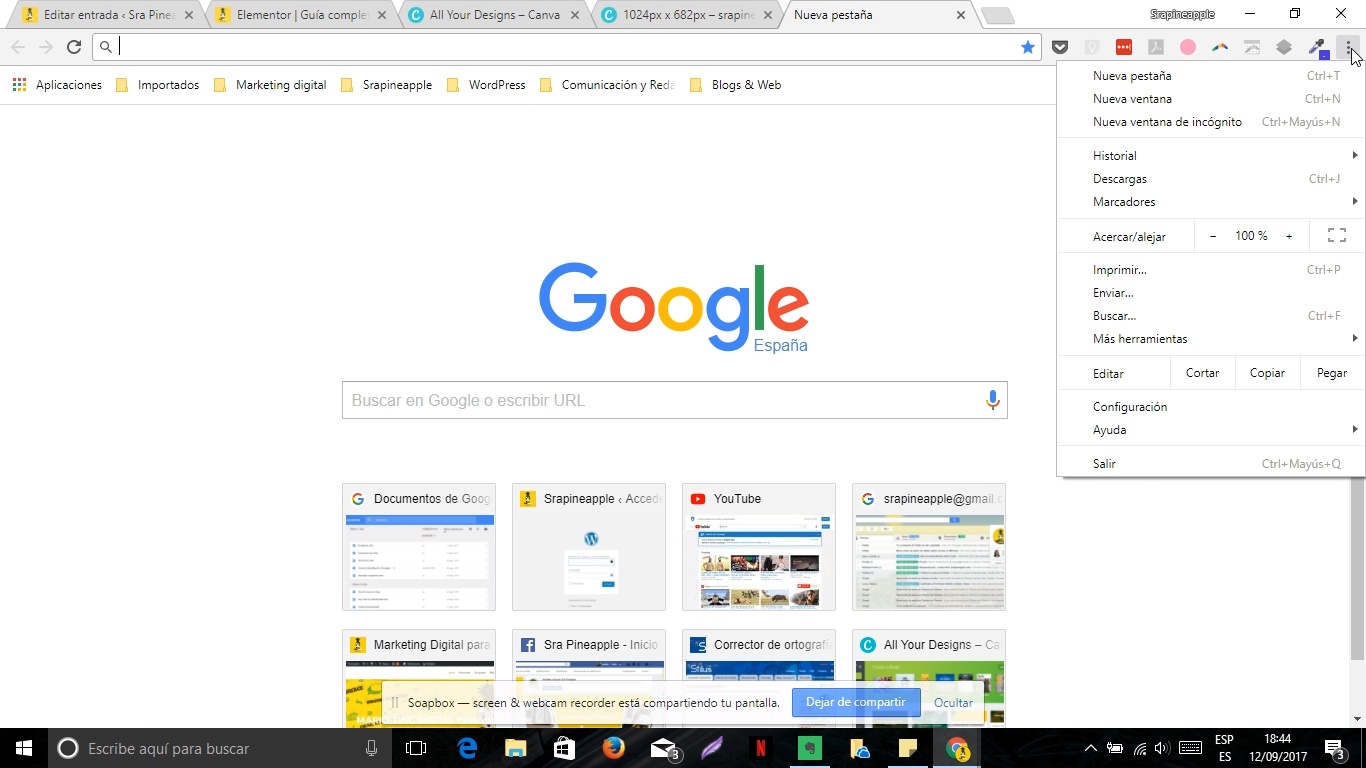Click the voice search microphone in Google box
Image resolution: width=1366 pixels, height=768 pixels.
click(x=992, y=400)
